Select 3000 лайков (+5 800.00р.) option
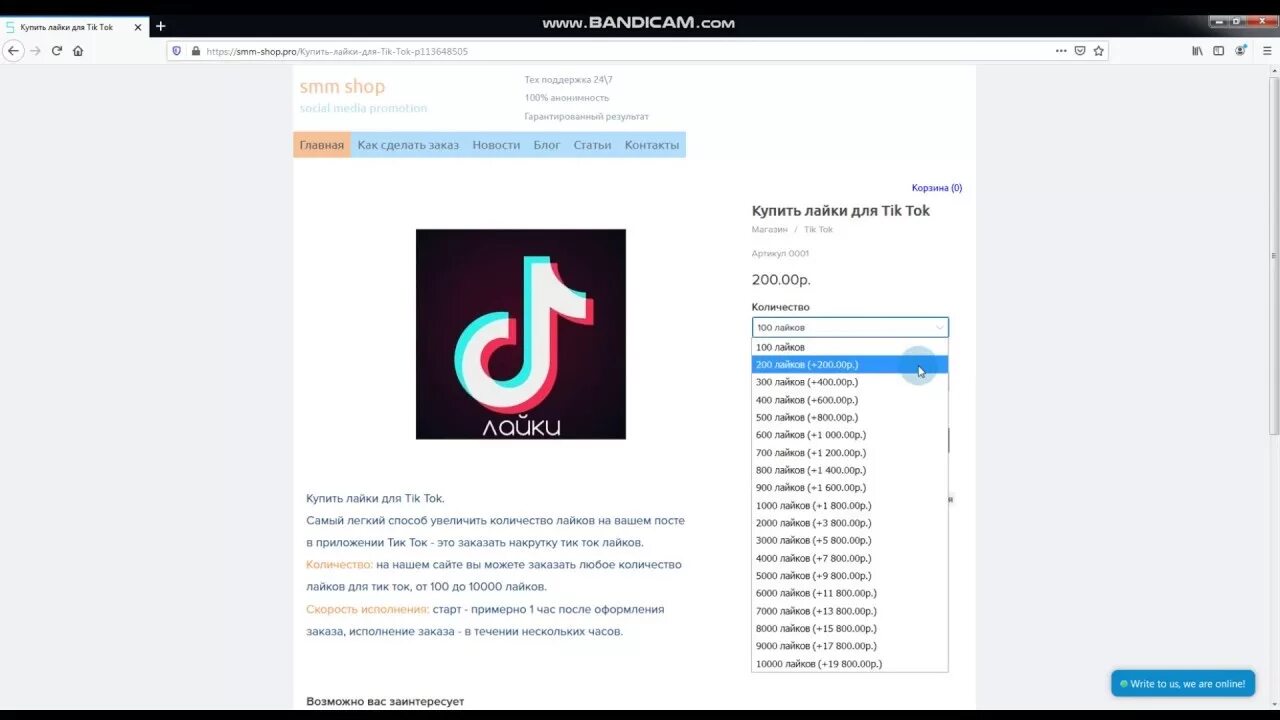This screenshot has height=720, width=1280. (x=850, y=541)
